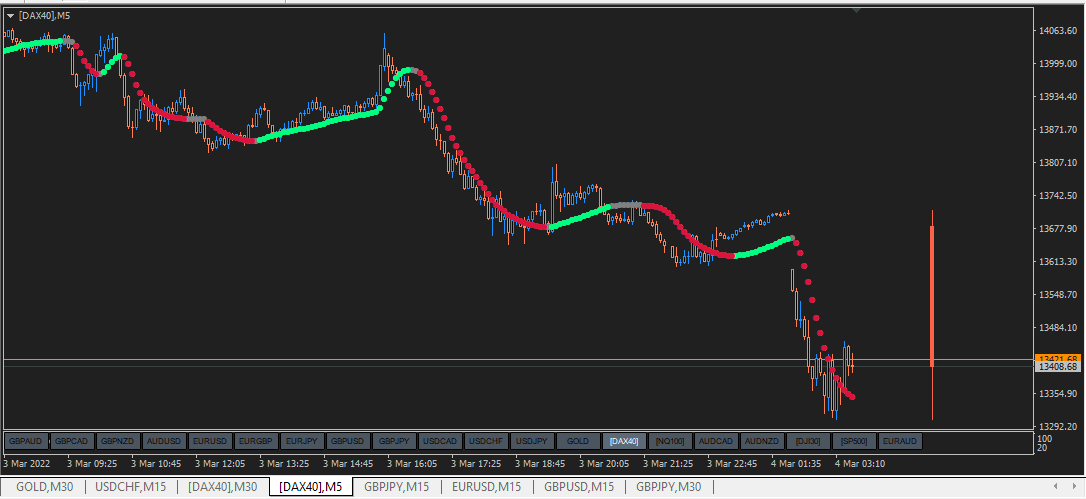Click the 13742.50 price scale value
This screenshot has width=1086, height=499.
(1060, 195)
